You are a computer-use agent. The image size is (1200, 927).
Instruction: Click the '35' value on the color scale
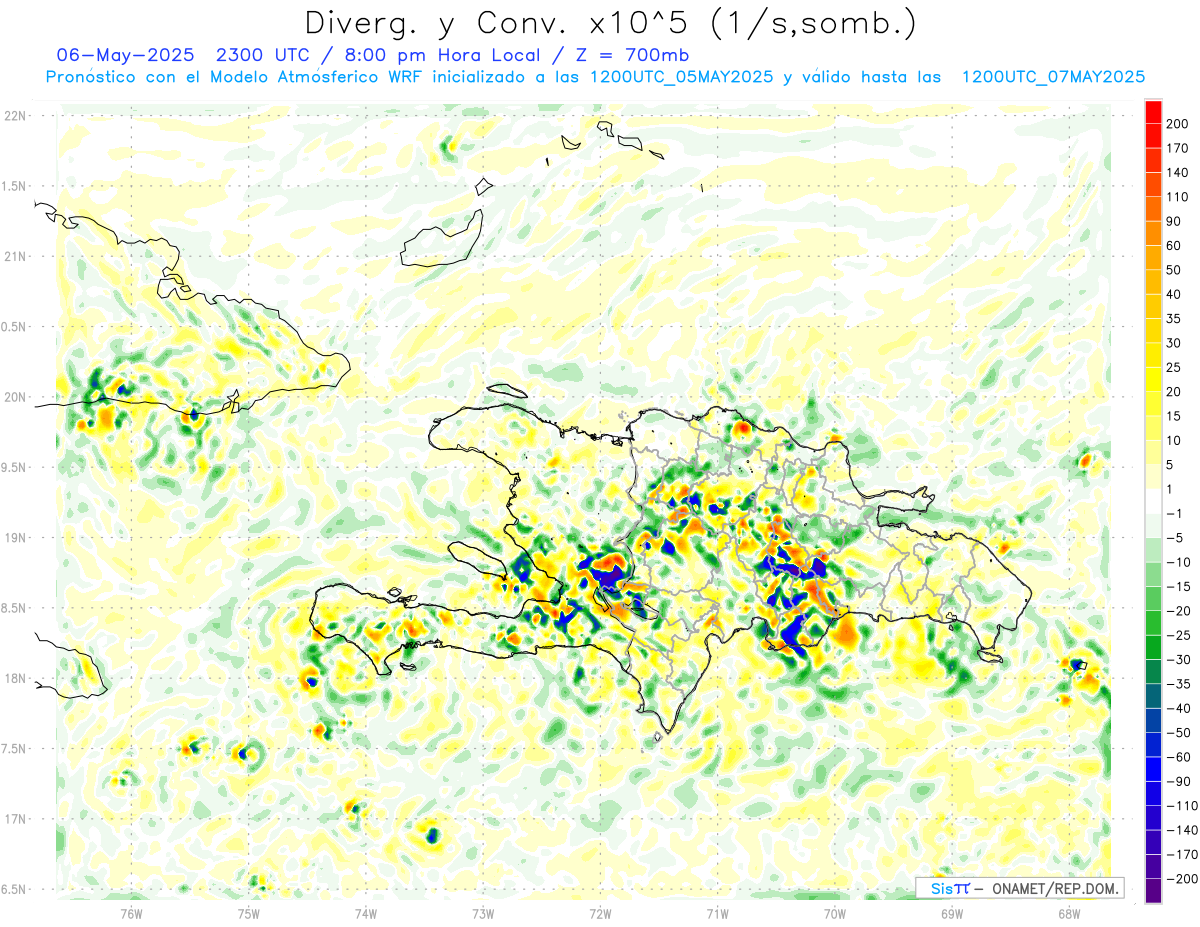tap(1174, 319)
